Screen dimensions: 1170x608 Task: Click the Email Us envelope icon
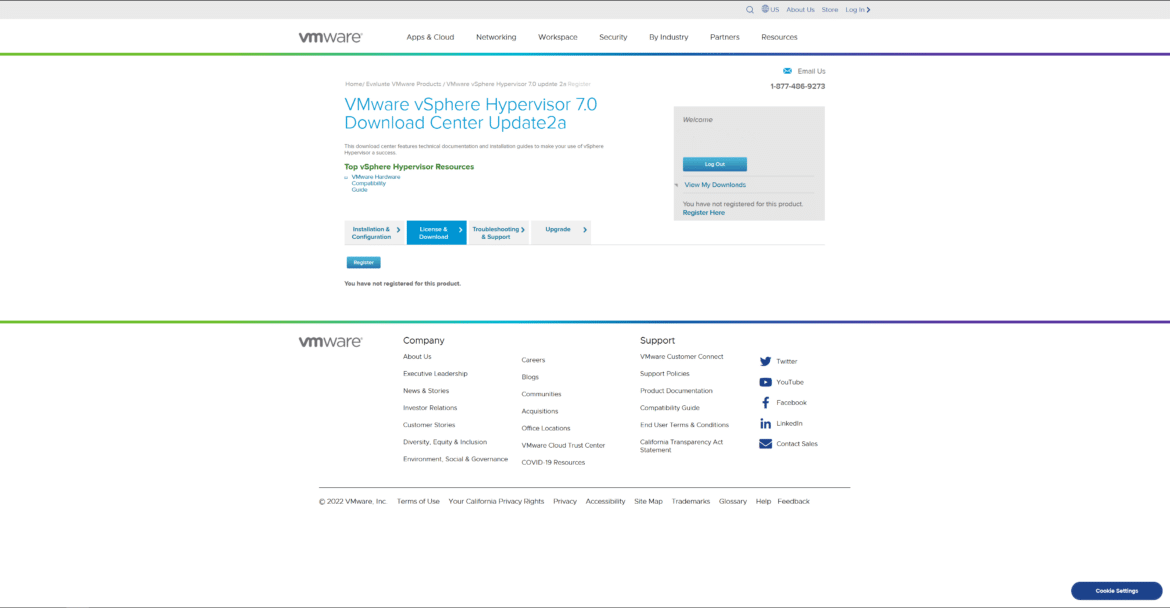[x=787, y=71]
